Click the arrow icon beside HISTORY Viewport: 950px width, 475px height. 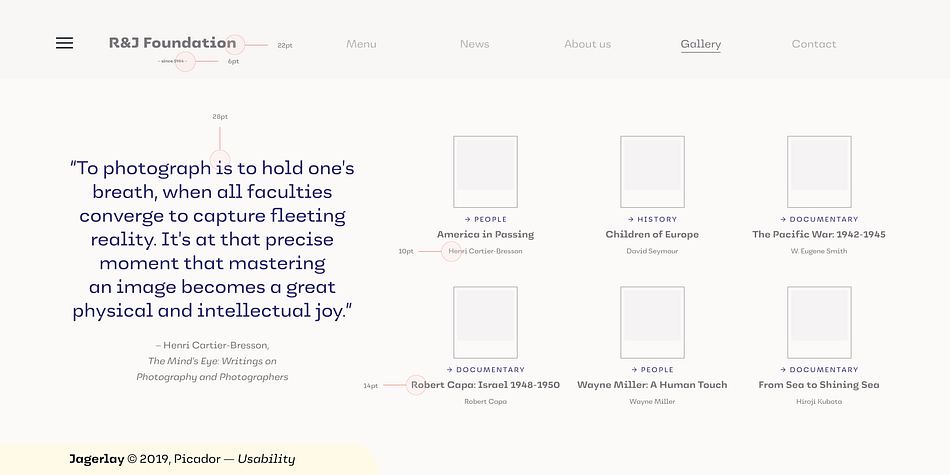point(631,219)
